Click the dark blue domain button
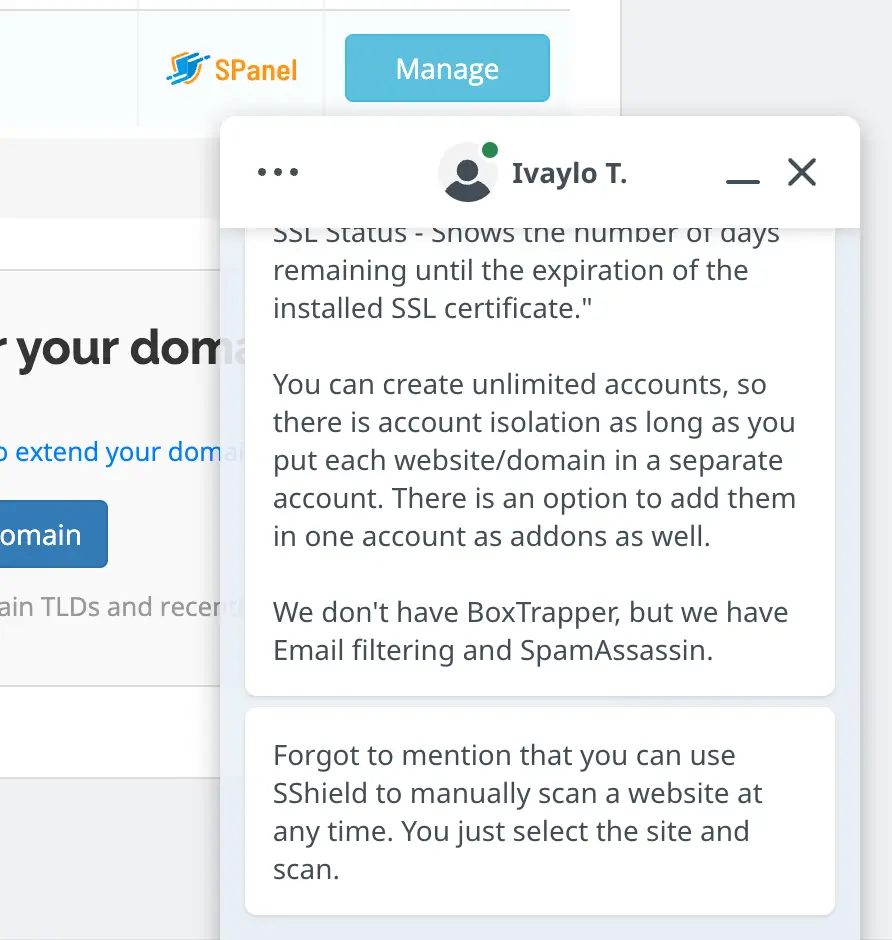Screen dimensions: 892x940 point(50,534)
